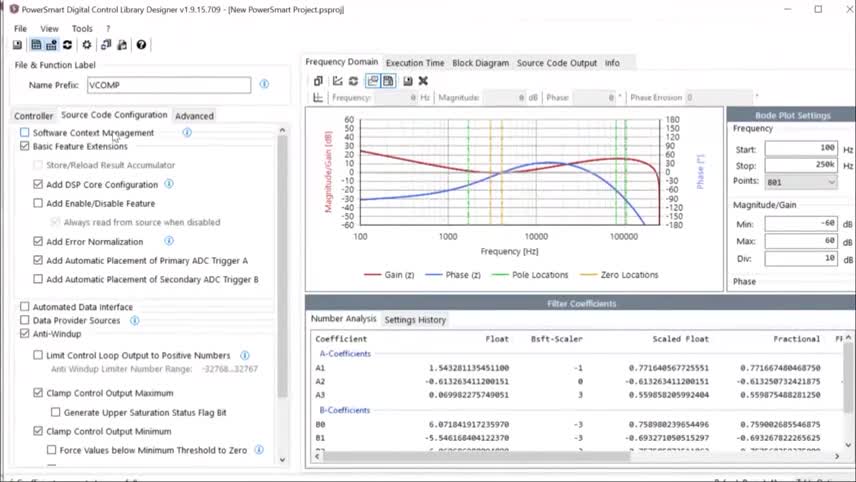Viewport: 856px width, 482px height.
Task: Click the save project toolbar icon
Action: point(17,45)
